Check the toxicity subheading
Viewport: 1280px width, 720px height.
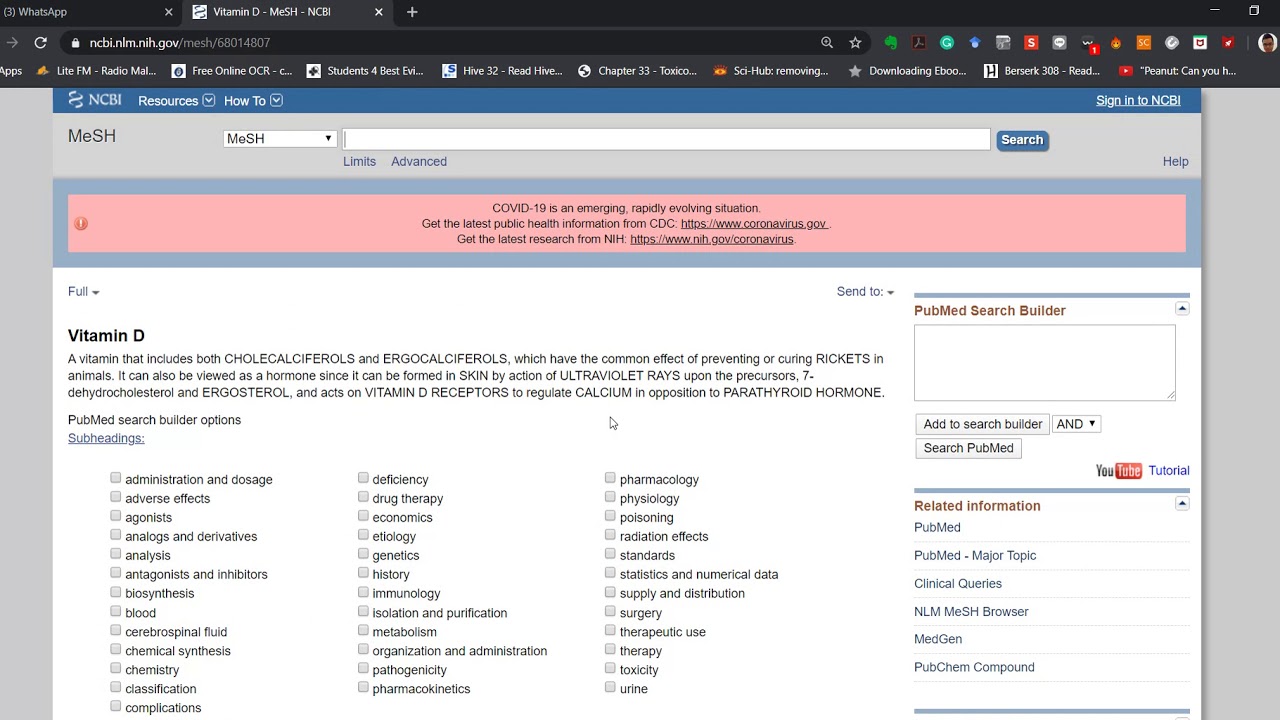610,669
